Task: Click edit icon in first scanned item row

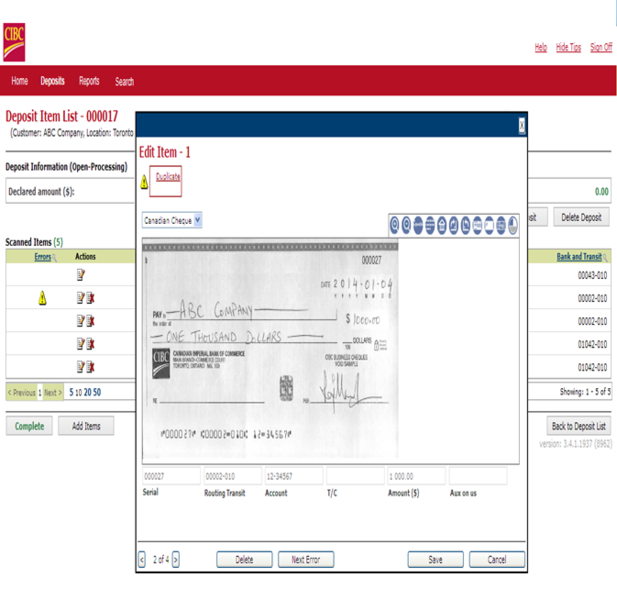Action: tap(81, 275)
